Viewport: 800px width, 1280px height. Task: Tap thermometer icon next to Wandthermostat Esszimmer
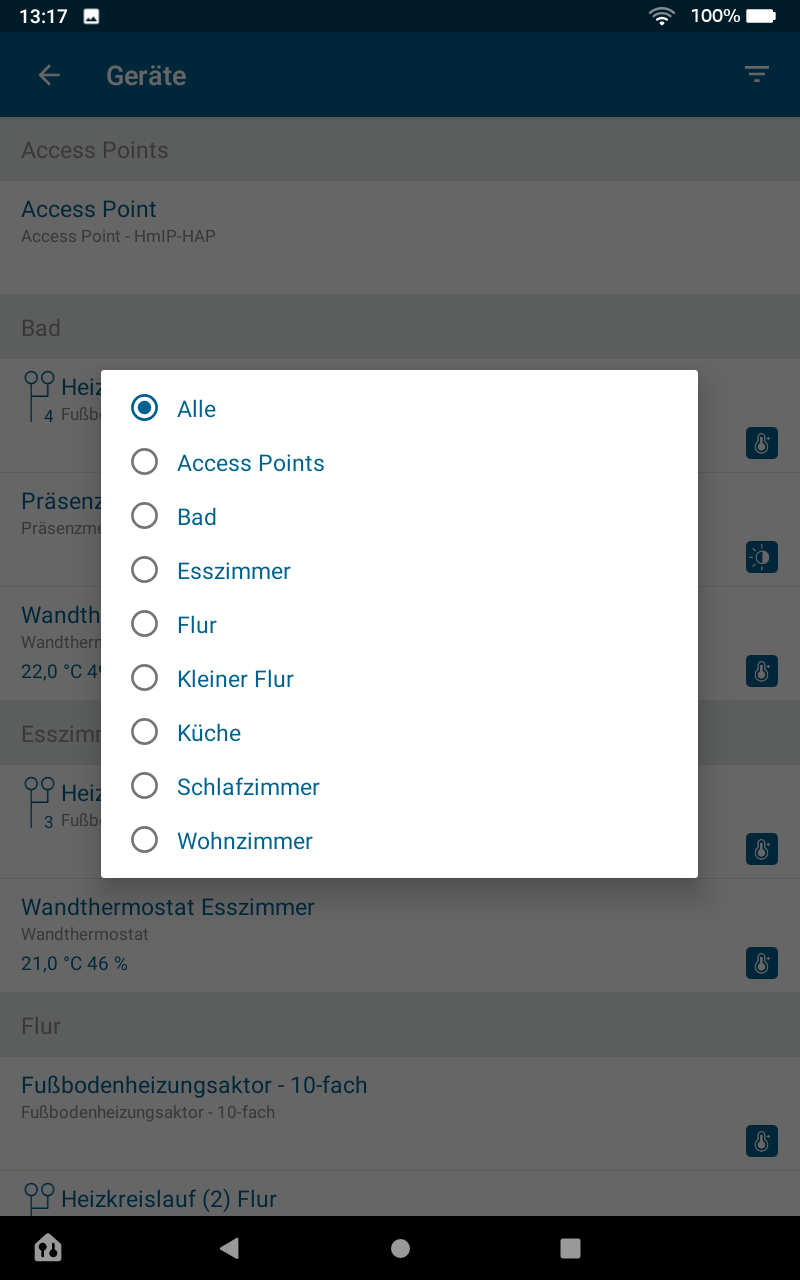762,963
